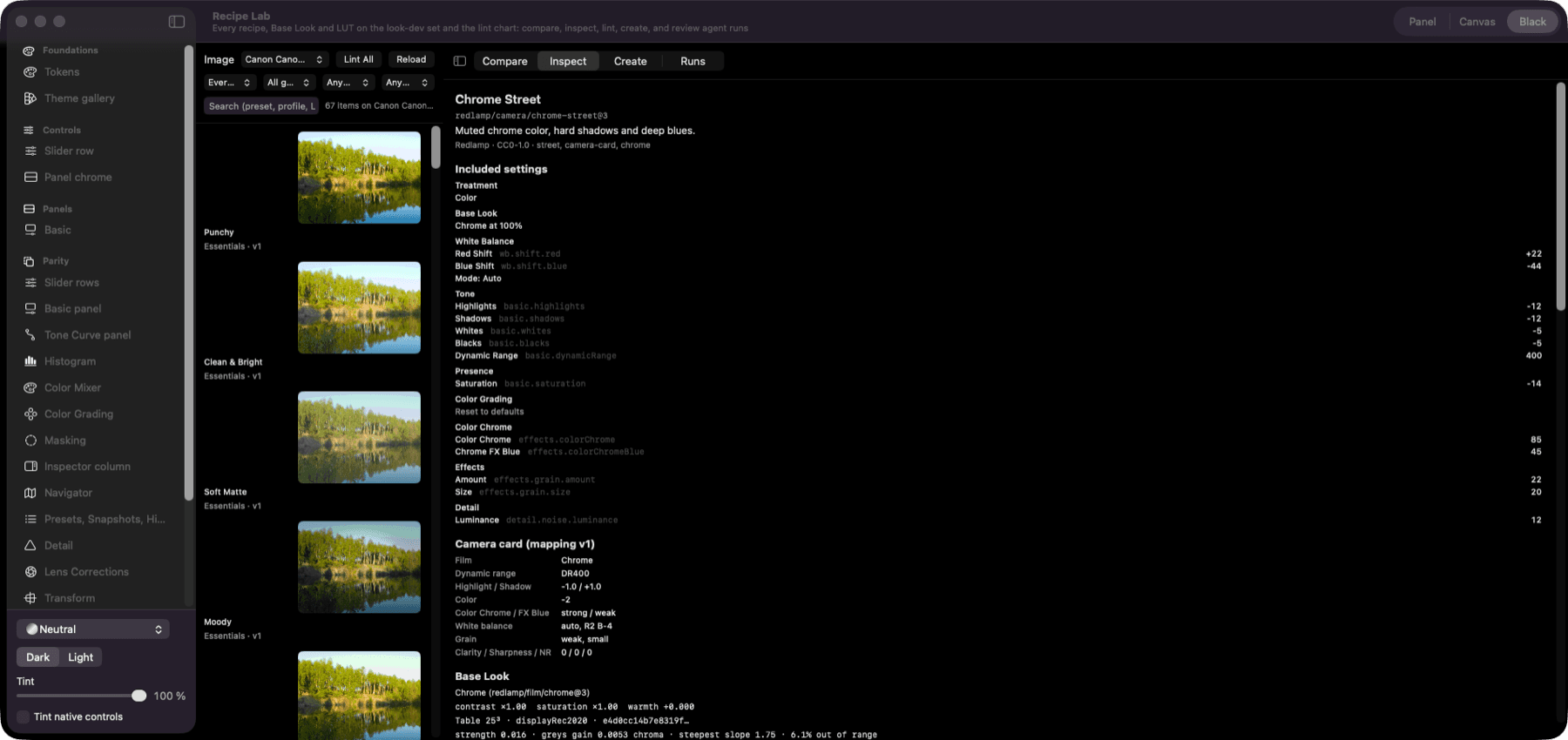Open the Lens Corrections icon

(30, 572)
